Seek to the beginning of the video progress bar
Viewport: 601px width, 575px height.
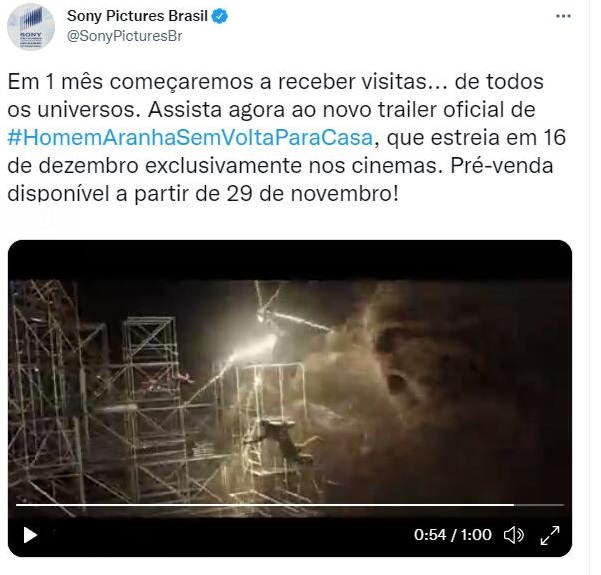pyautogui.click(x=18, y=505)
